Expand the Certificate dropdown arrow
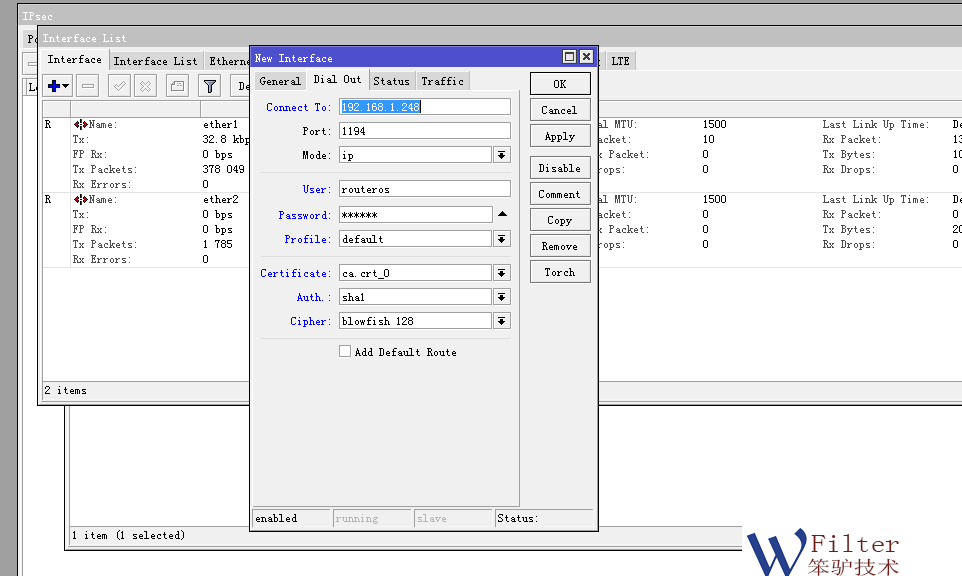This screenshot has width=962, height=576. point(502,273)
